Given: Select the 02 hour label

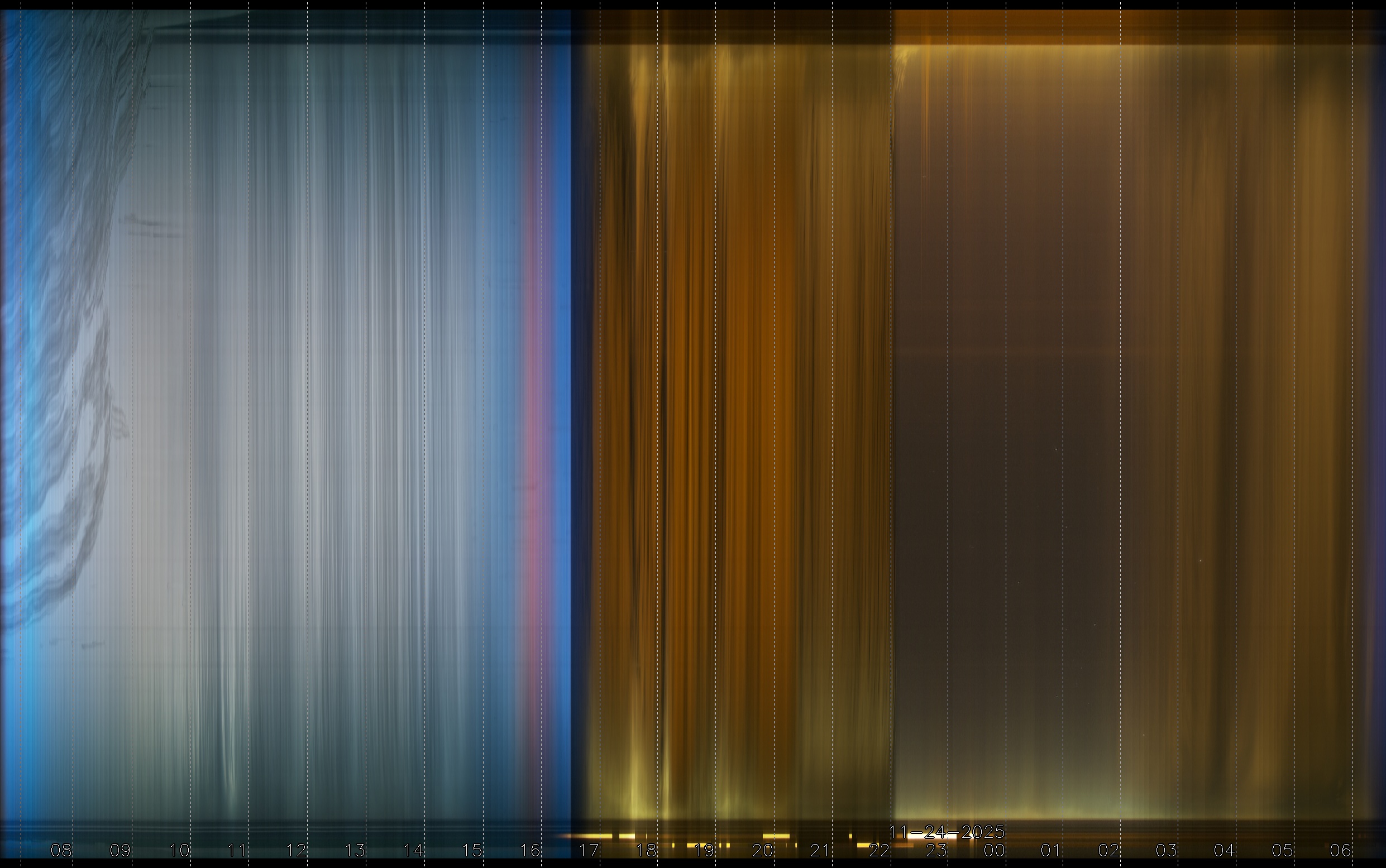Looking at the screenshot, I should [1109, 850].
